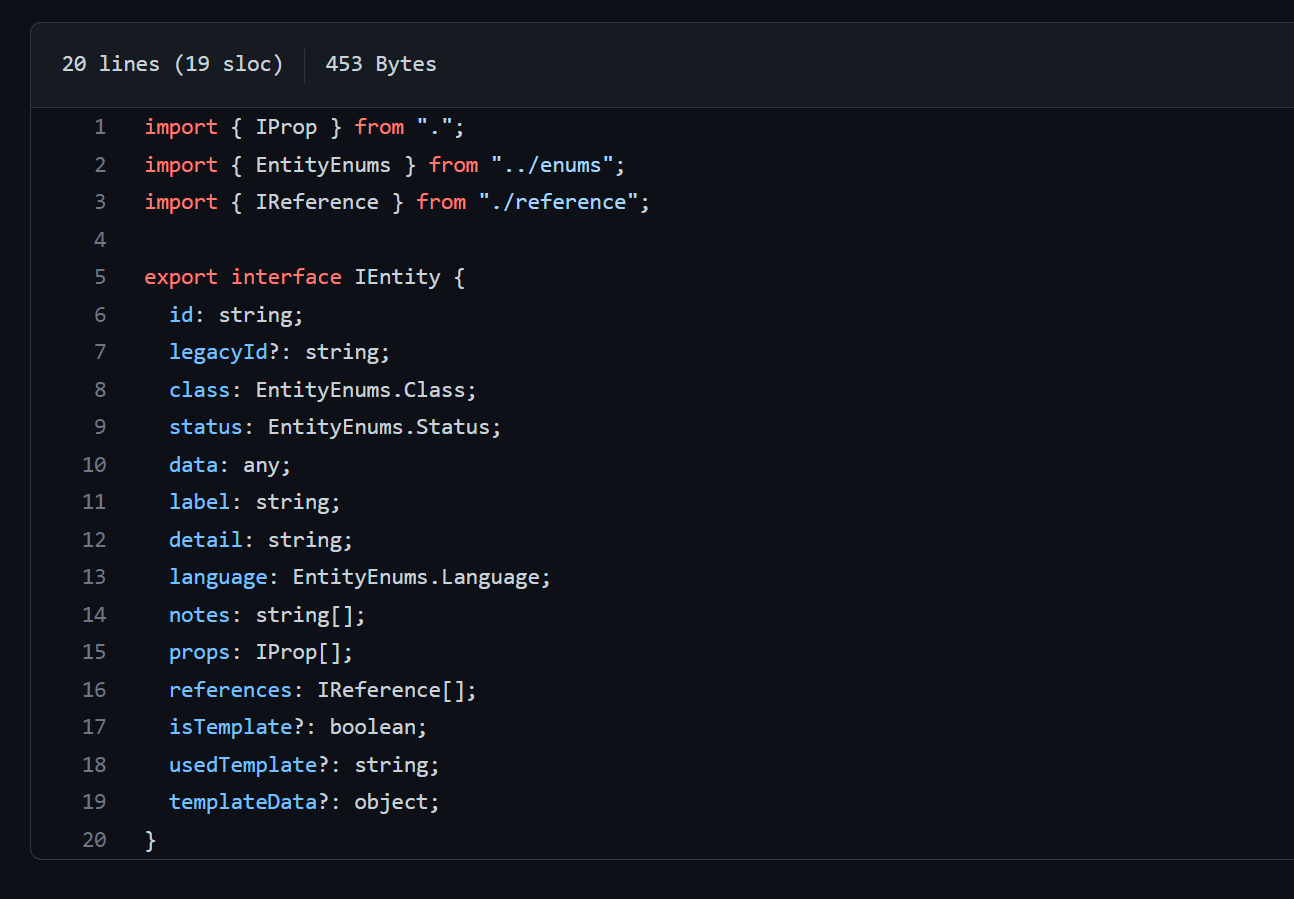The image size is (1294, 899).
Task: Click the 'interface' keyword
Action: [x=286, y=277]
